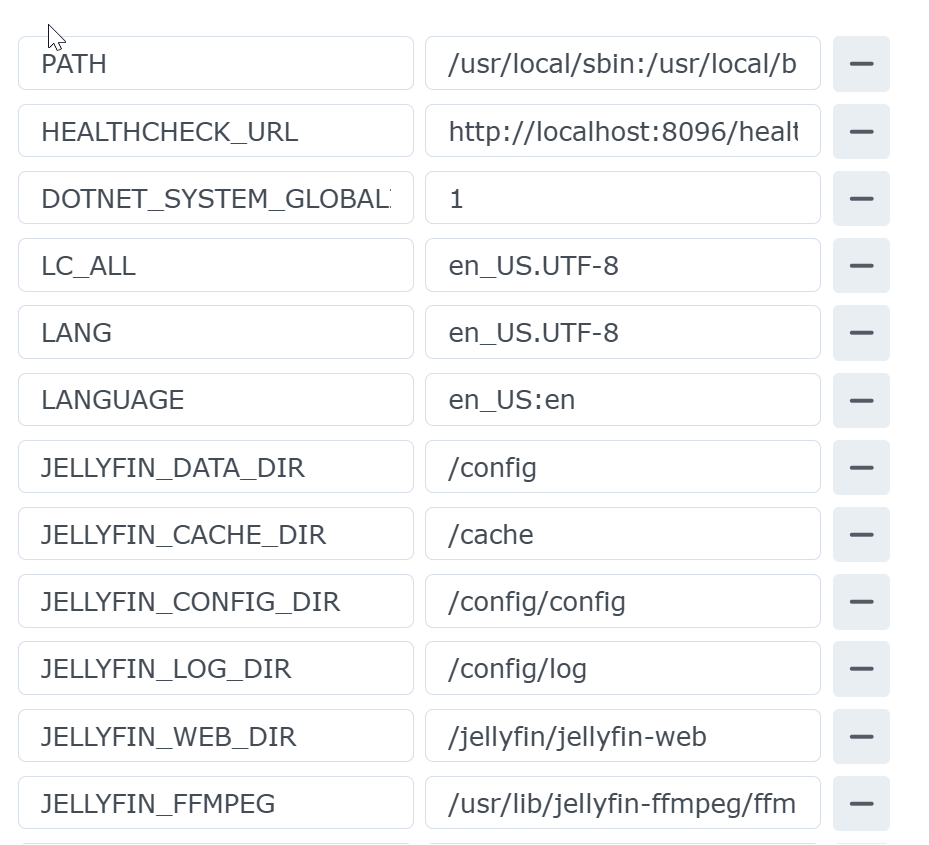Delete the DOTNET_SYSTEM_GLOBALIZATION variable row
This screenshot has height=845, width=929.
point(861,199)
